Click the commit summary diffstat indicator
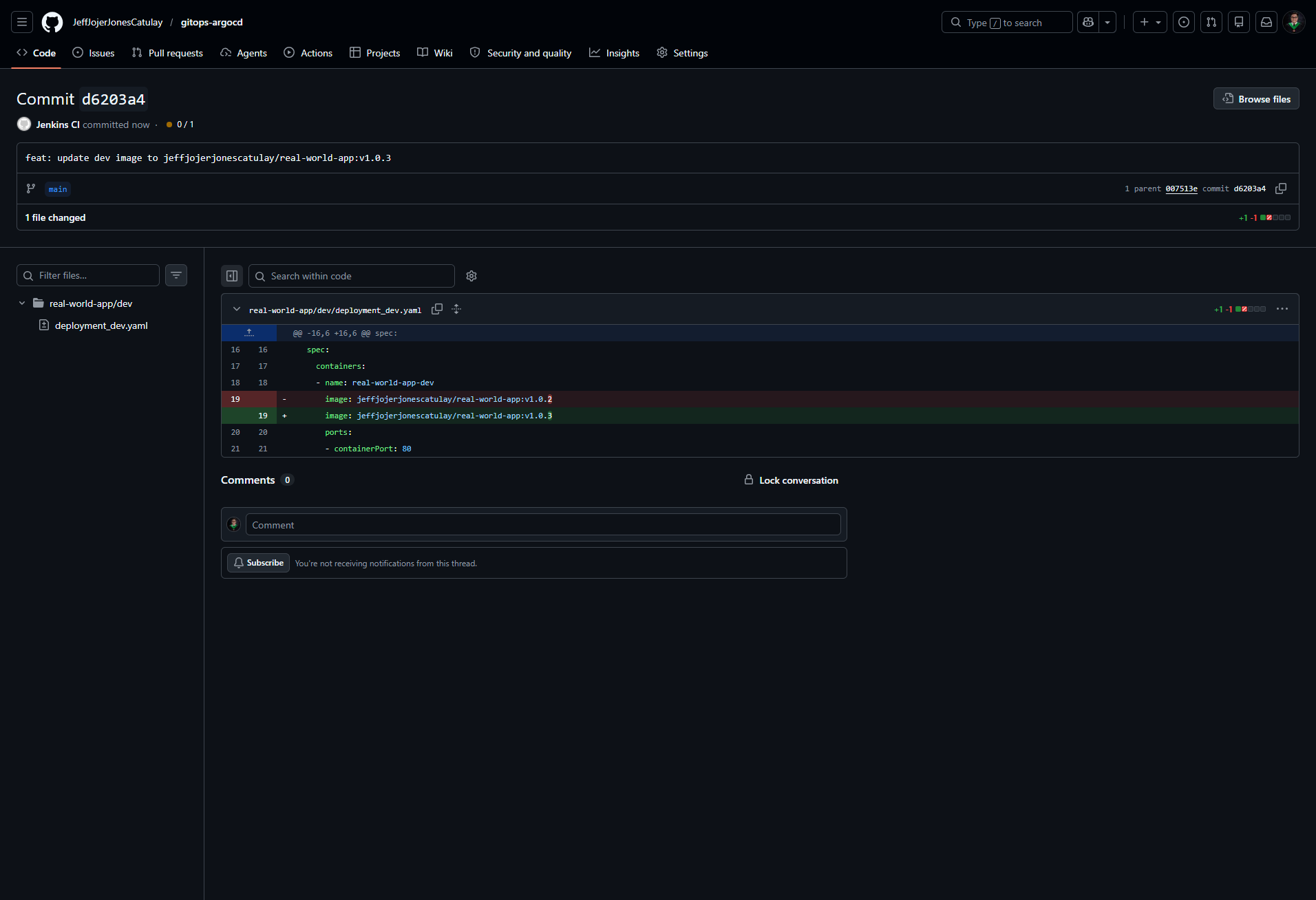1316x900 pixels. [x=1264, y=217]
